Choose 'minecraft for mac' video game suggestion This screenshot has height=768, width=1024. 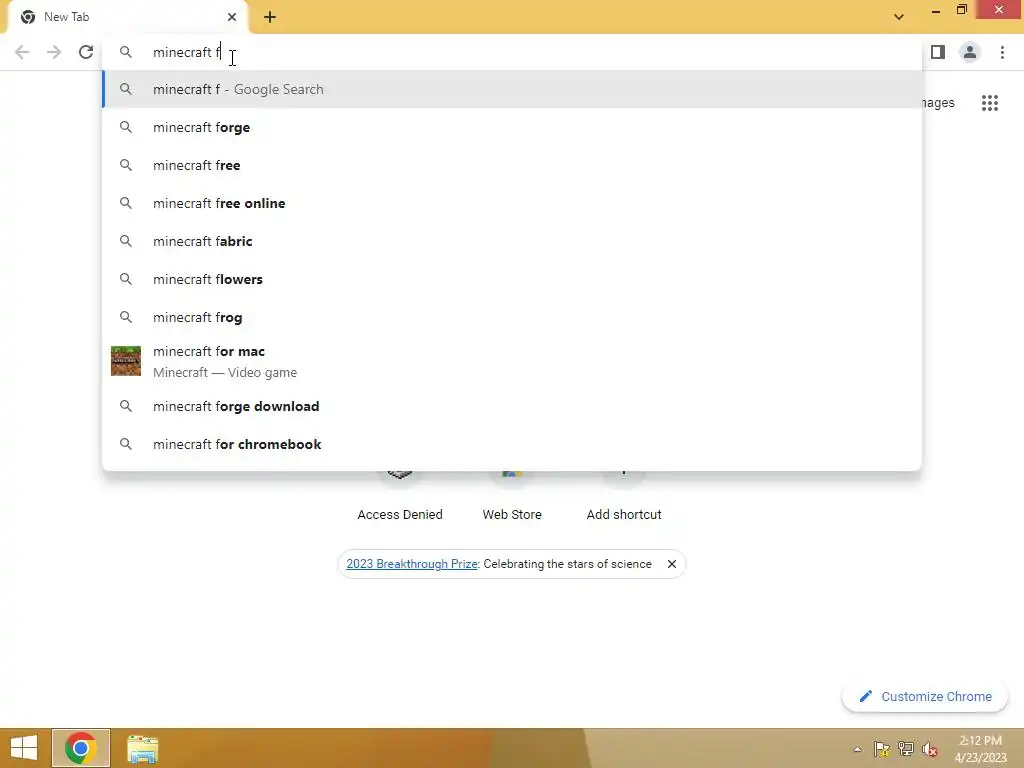(x=512, y=361)
